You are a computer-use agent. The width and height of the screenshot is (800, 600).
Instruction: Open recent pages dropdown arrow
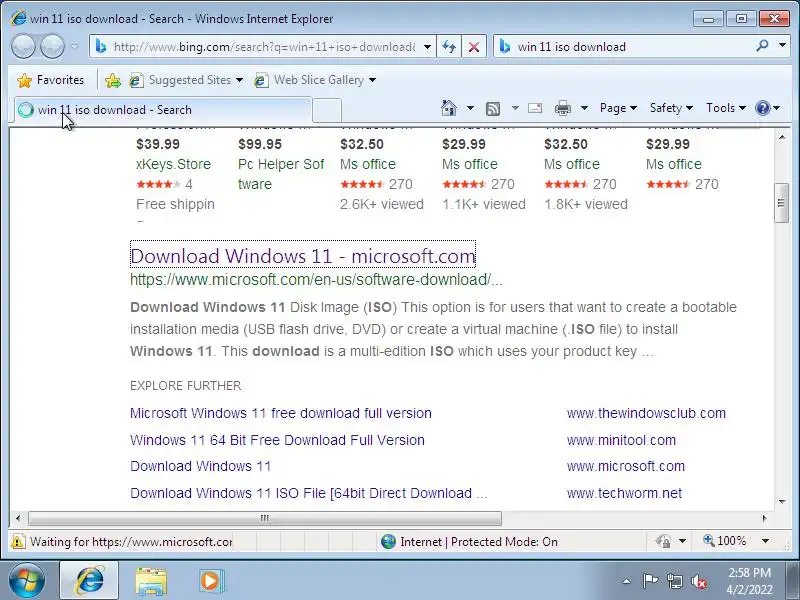click(x=75, y=47)
